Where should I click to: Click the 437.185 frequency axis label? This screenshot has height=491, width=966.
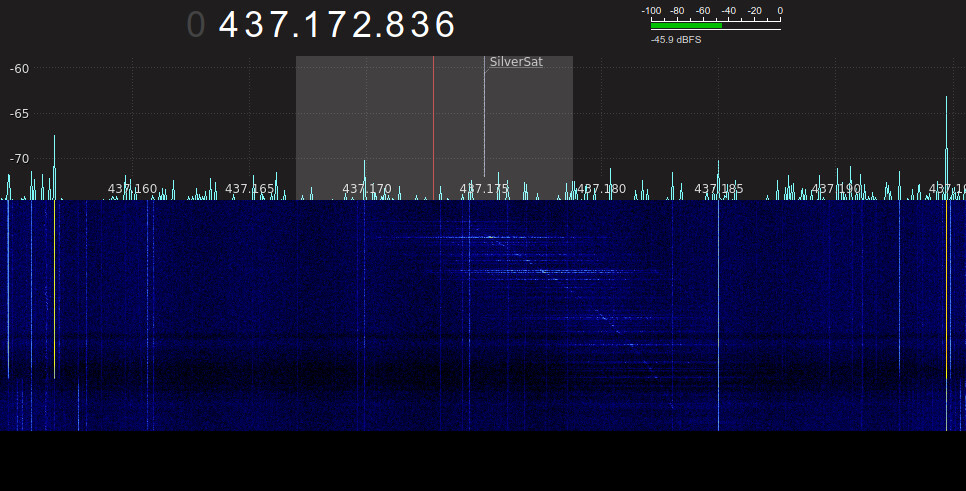coord(718,189)
